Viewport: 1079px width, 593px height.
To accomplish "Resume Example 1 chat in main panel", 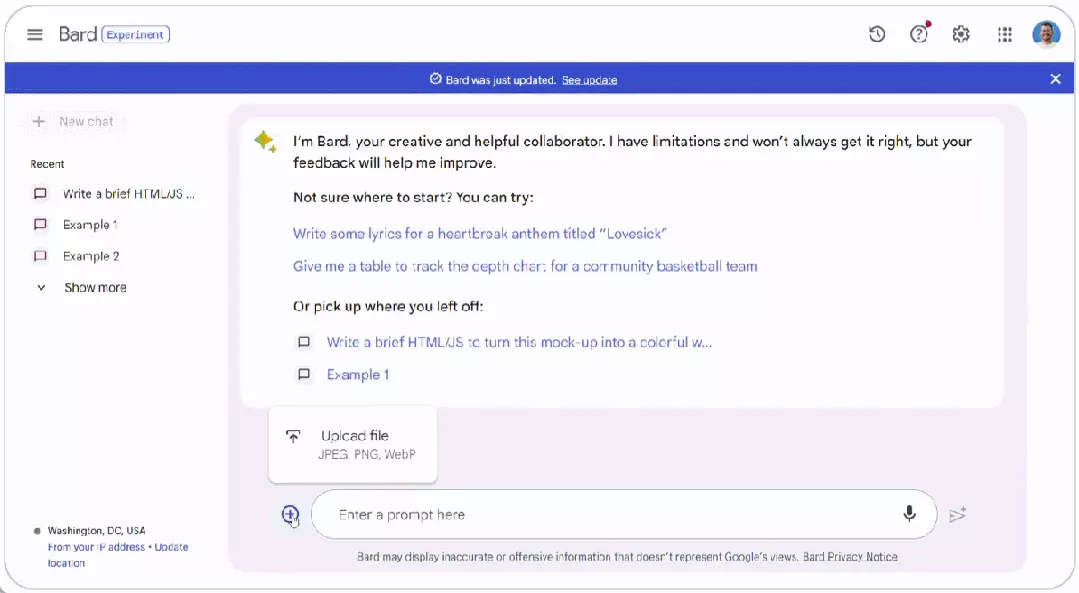I will point(358,374).
